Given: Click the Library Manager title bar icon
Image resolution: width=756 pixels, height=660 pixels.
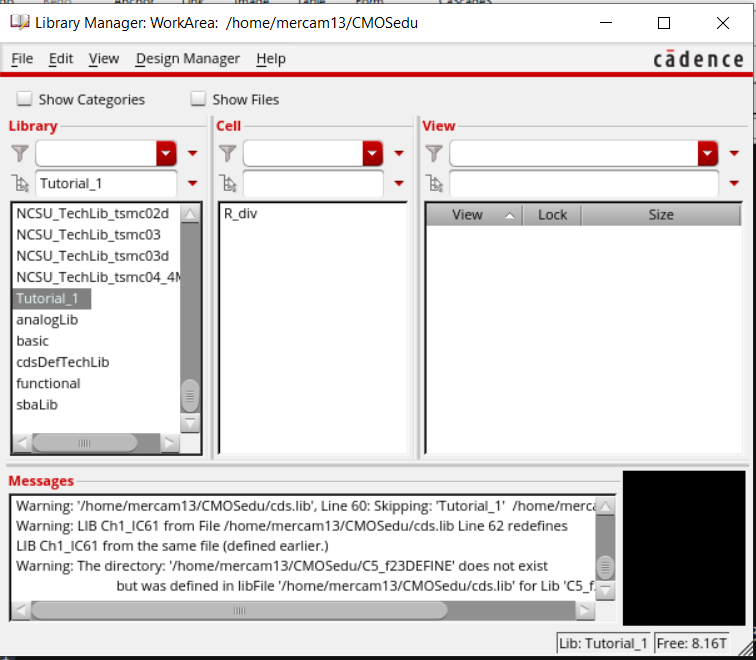Looking at the screenshot, I should tap(19, 22).
